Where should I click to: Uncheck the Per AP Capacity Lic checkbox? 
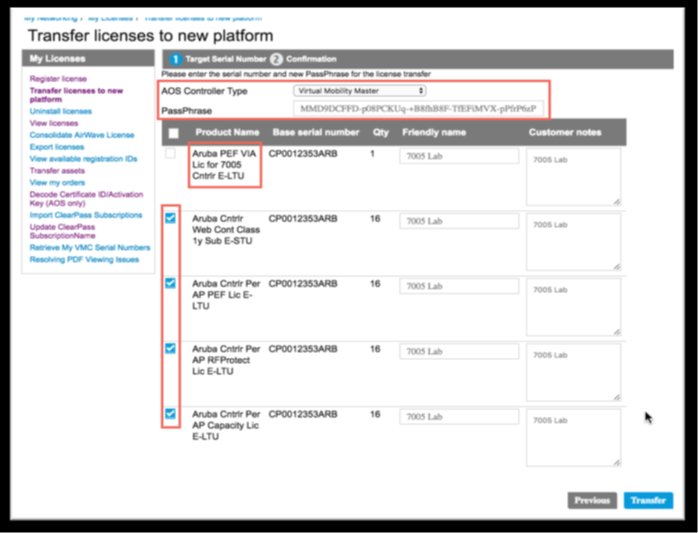tap(170, 414)
